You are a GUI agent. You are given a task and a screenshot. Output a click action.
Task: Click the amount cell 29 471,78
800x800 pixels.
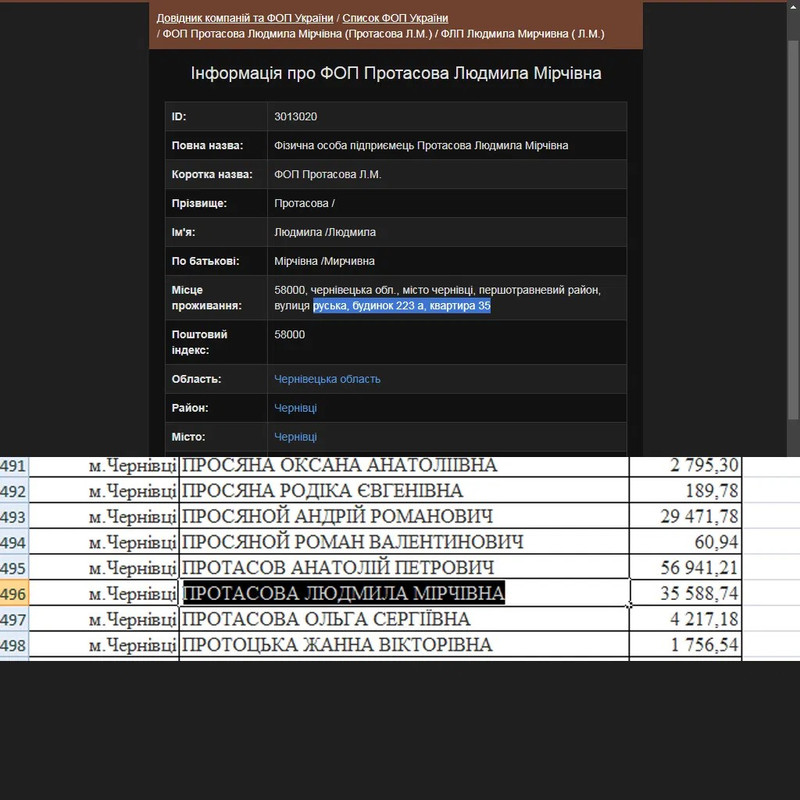pos(686,516)
